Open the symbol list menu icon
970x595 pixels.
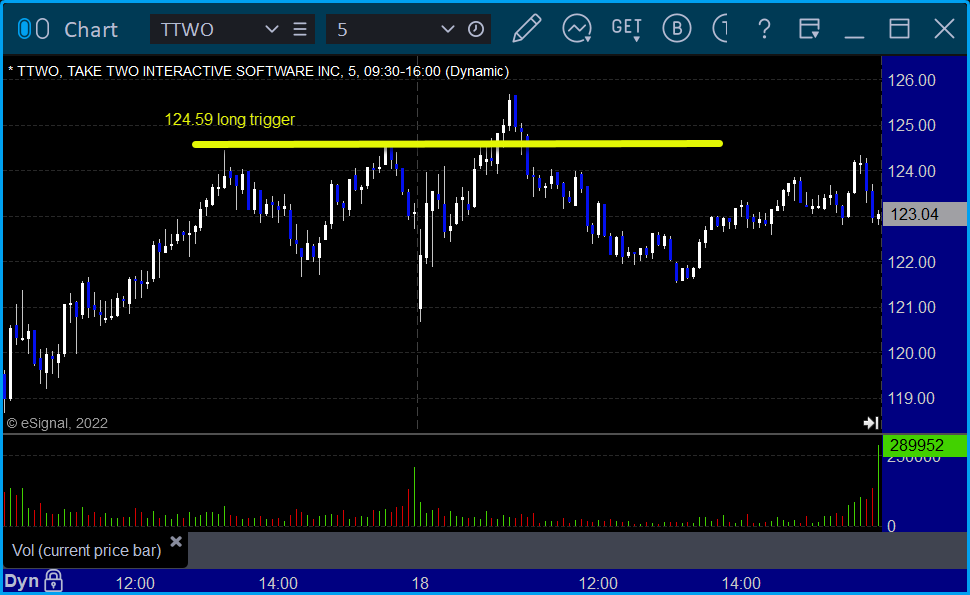click(x=300, y=29)
